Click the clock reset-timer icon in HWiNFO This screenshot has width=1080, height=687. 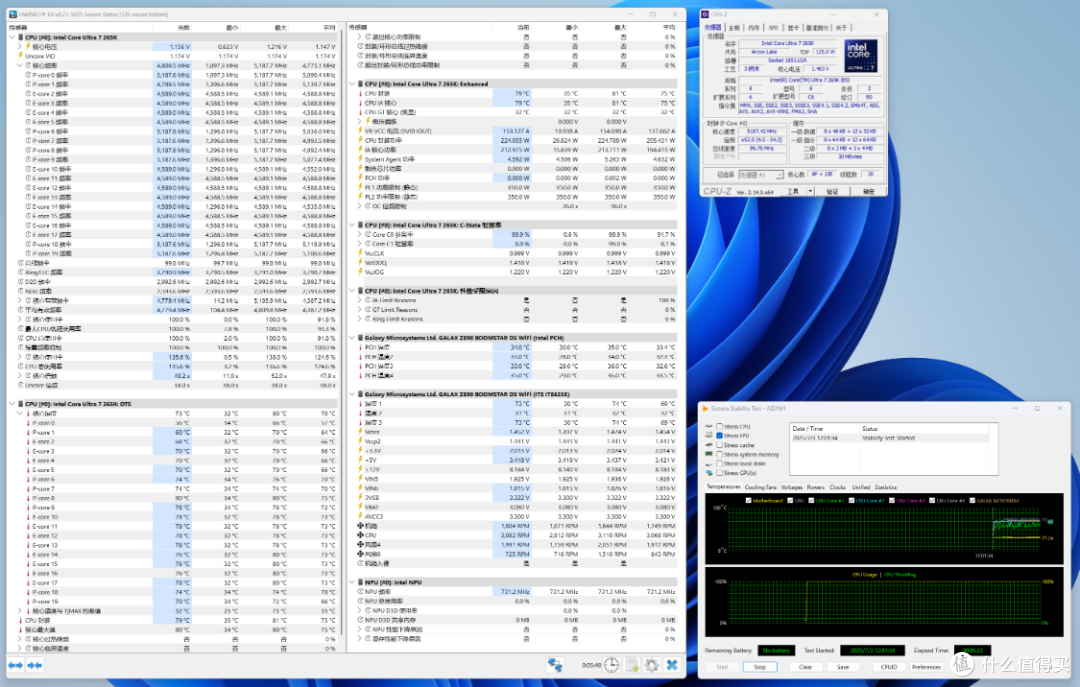pyautogui.click(x=612, y=664)
